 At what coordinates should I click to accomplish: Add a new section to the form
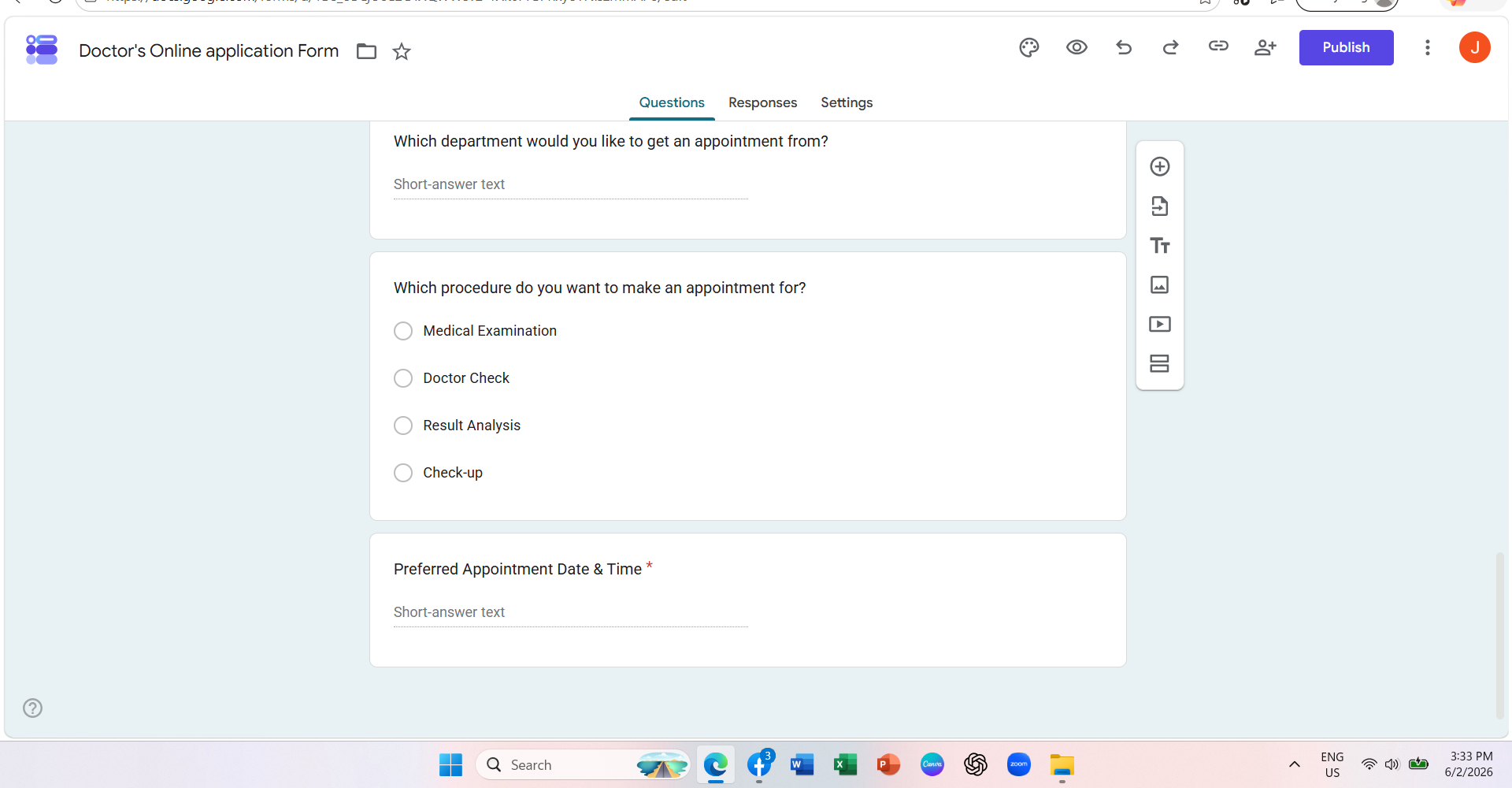tap(1160, 363)
